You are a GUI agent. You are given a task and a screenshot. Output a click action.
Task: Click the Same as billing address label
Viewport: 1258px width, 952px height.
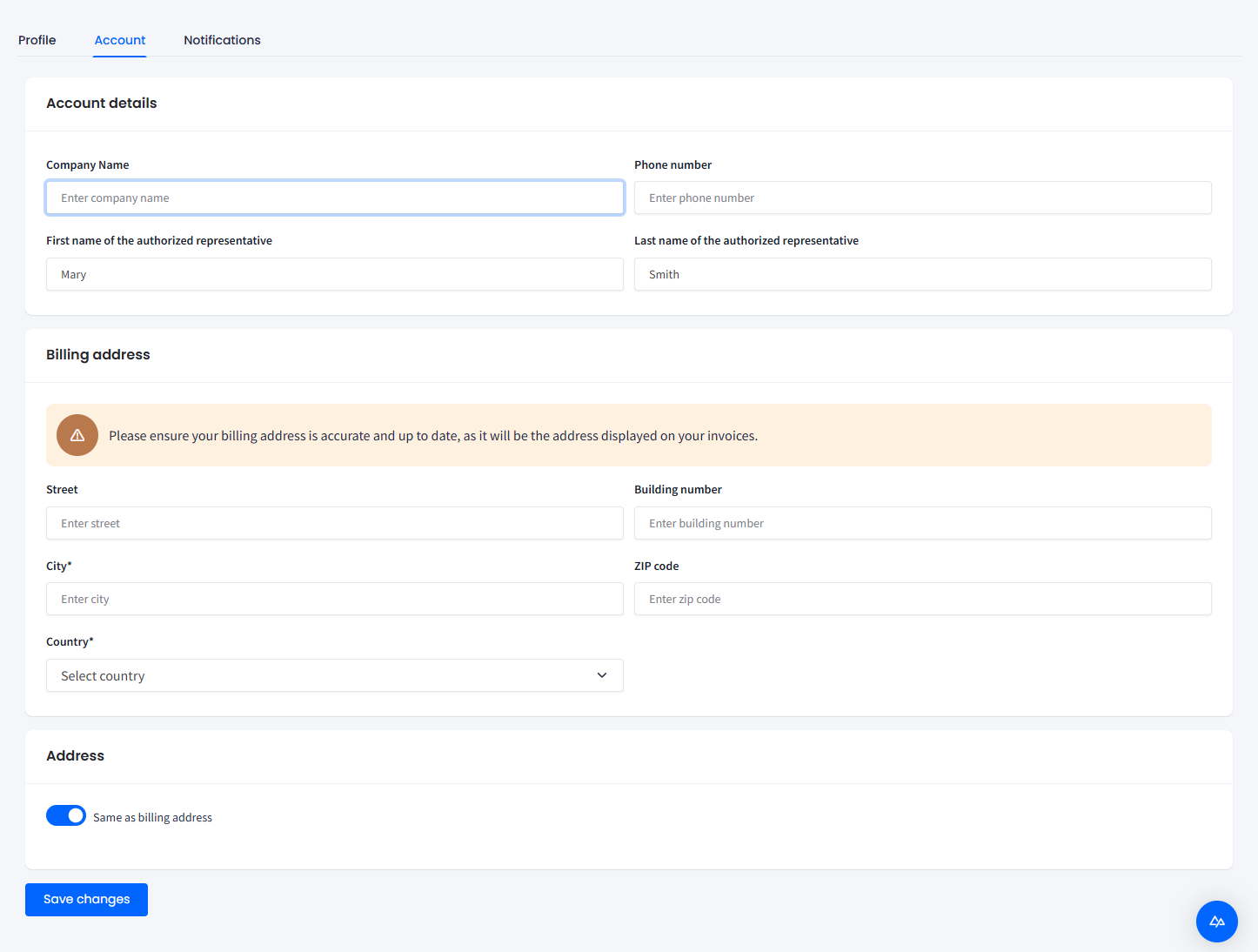tap(152, 817)
